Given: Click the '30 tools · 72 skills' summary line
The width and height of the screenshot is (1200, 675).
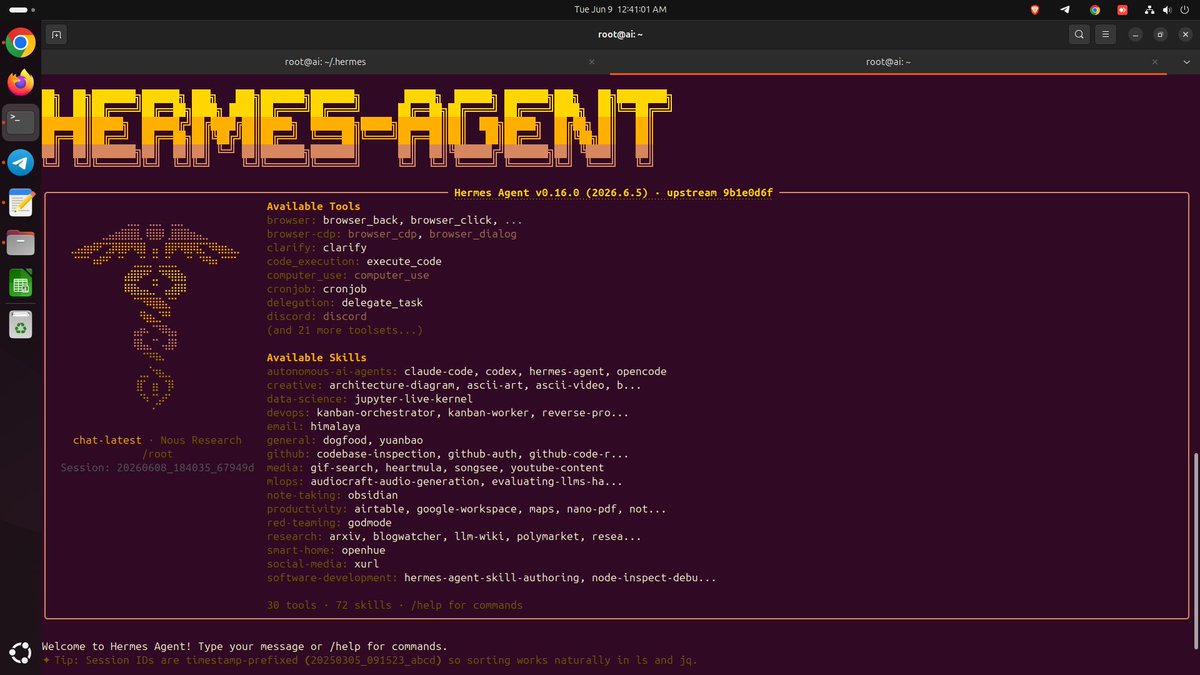Looking at the screenshot, I should coord(332,605).
